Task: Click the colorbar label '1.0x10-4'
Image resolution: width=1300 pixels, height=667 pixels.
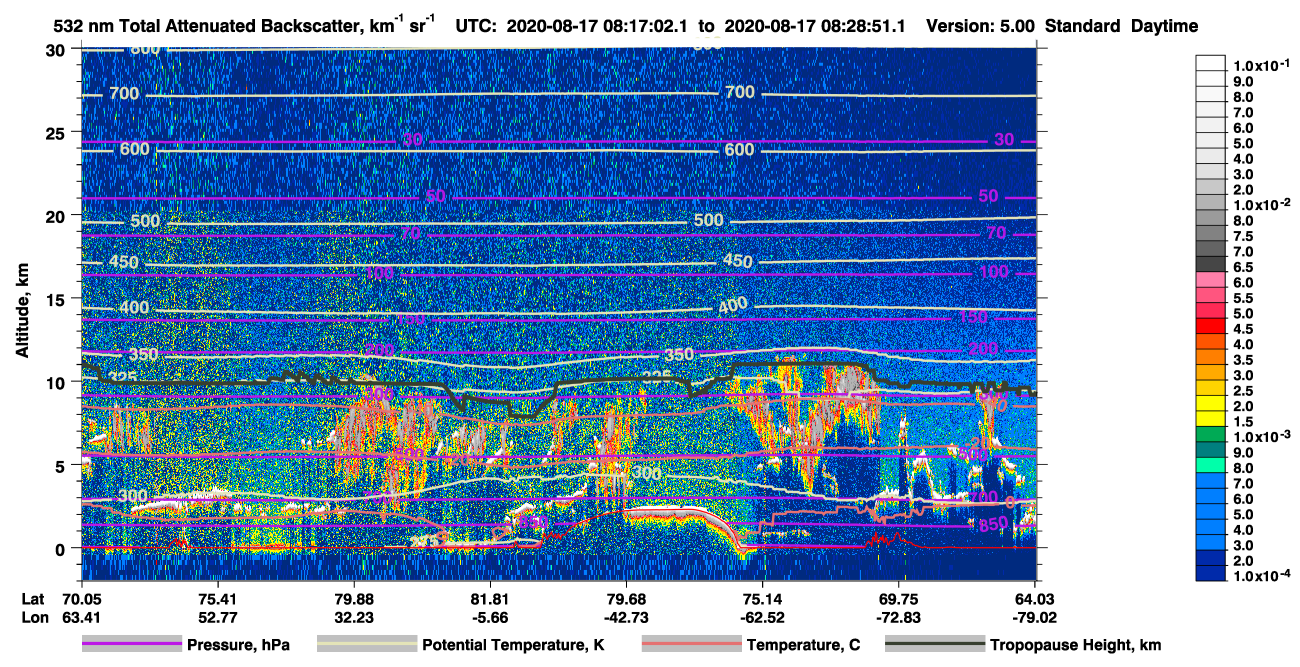Action: pos(1264,574)
